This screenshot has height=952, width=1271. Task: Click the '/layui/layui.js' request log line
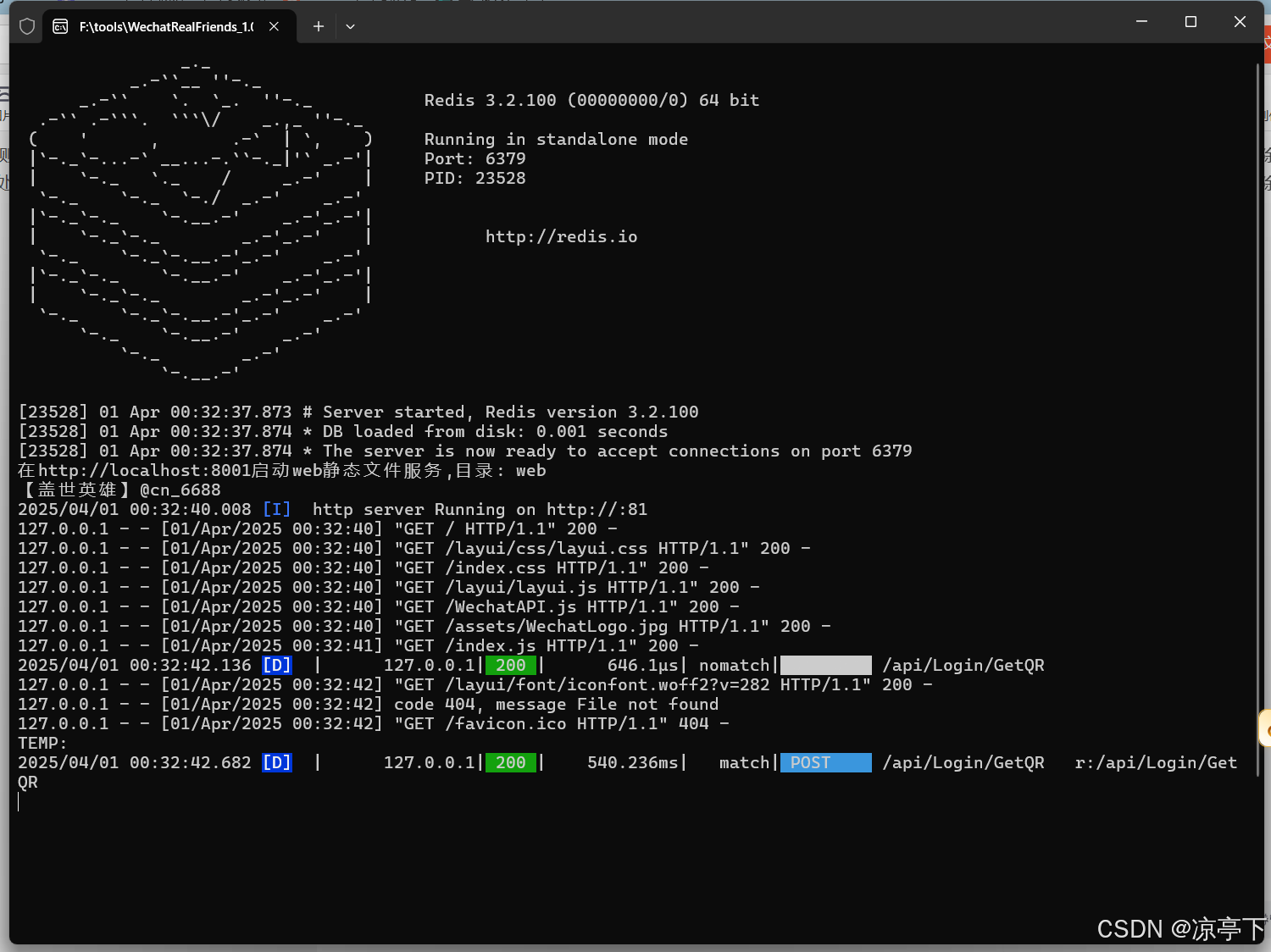[389, 587]
